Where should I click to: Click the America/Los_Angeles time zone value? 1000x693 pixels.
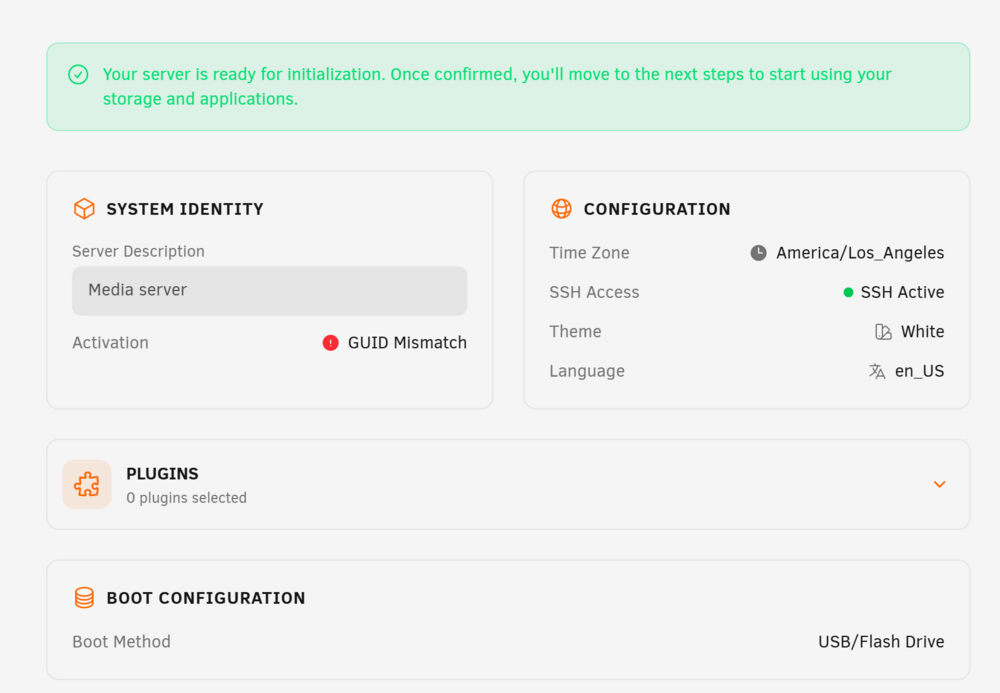coord(860,253)
